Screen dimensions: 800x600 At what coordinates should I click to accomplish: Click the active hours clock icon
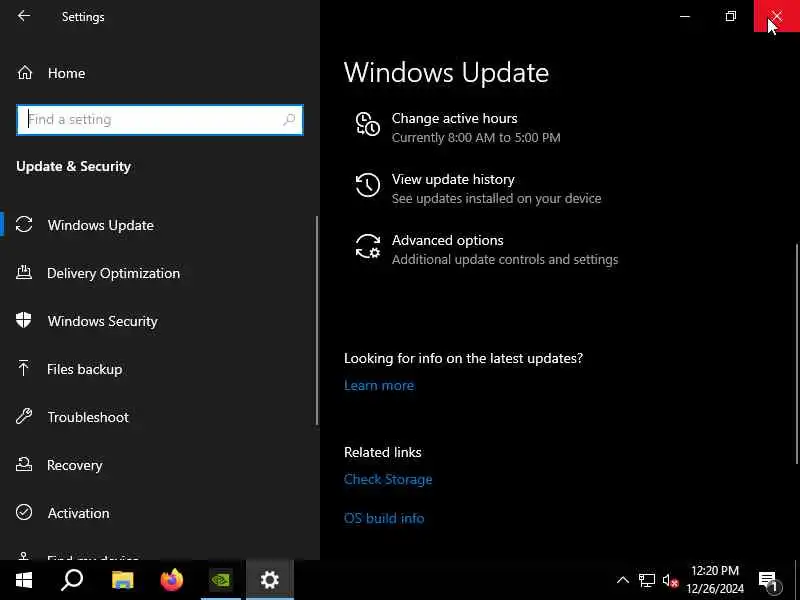[367, 124]
